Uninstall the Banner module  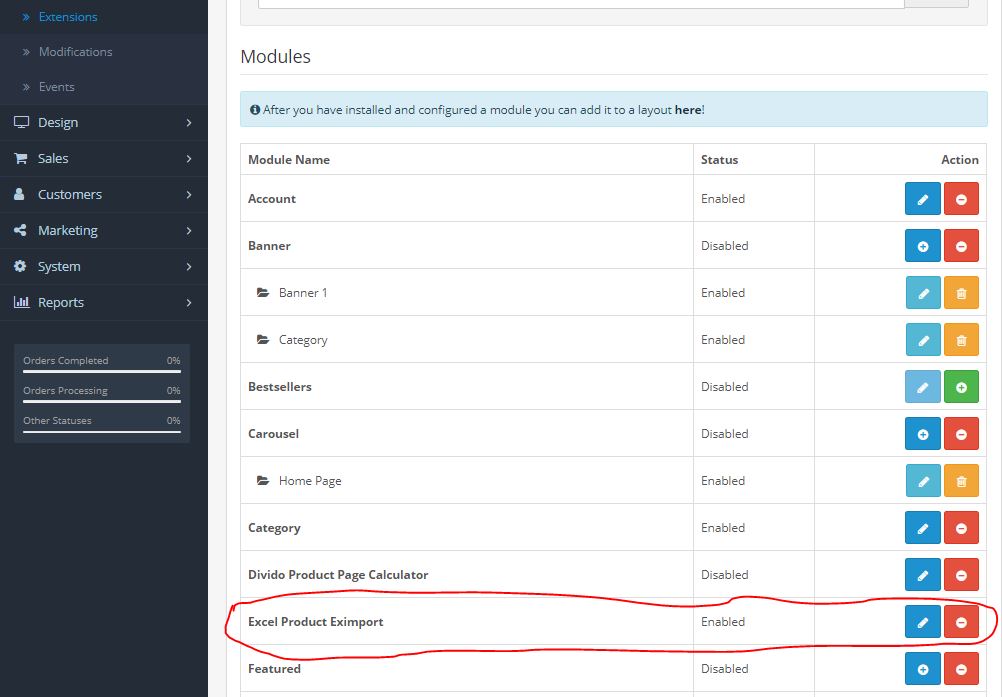pyautogui.click(x=960, y=246)
